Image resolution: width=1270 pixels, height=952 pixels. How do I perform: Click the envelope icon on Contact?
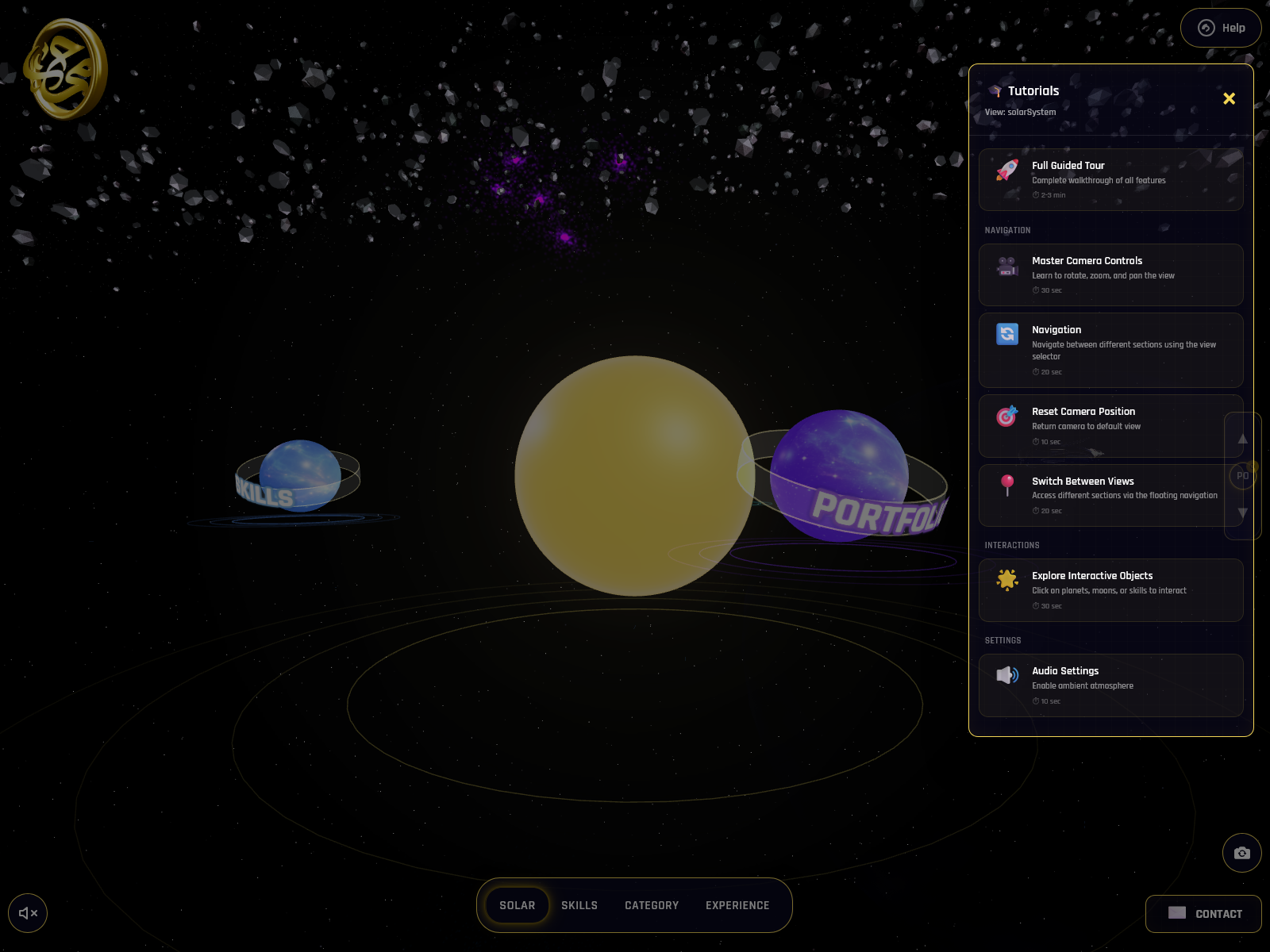pyautogui.click(x=1177, y=912)
